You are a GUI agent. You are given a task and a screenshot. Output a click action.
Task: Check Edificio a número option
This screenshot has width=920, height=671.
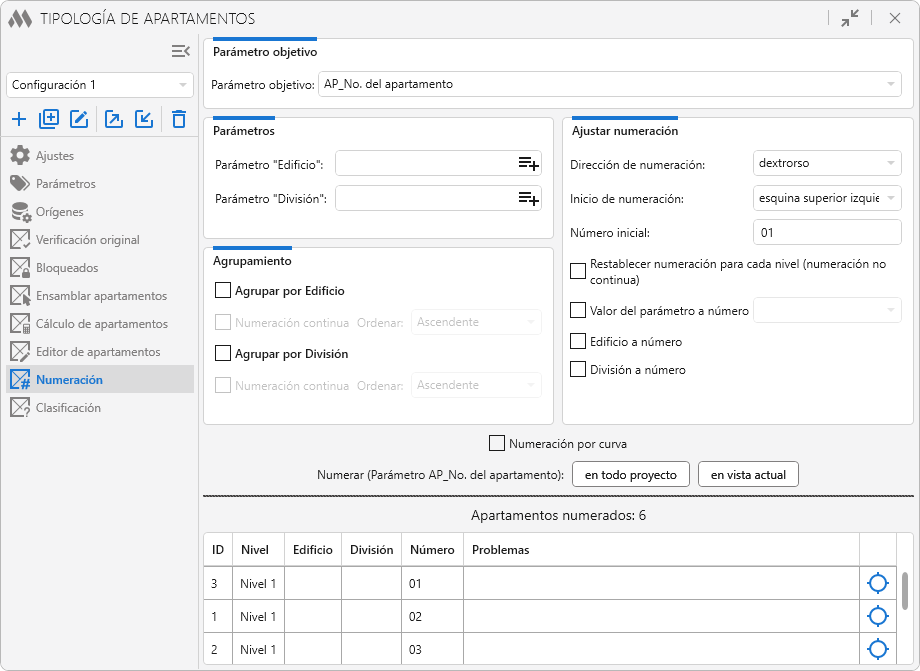tap(578, 342)
